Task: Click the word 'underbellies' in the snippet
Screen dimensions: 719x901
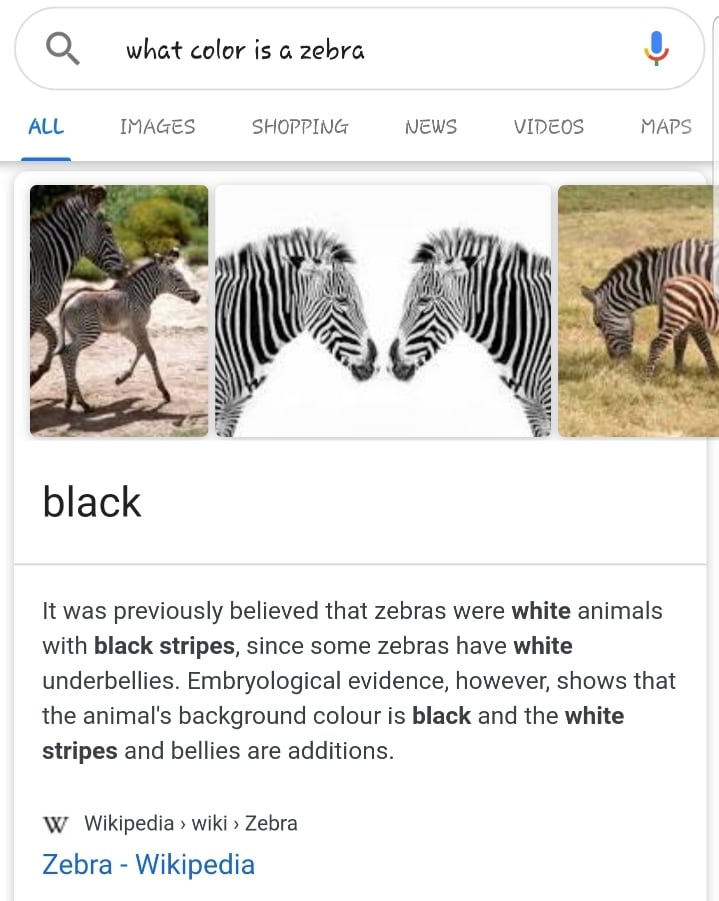Action: (x=111, y=681)
